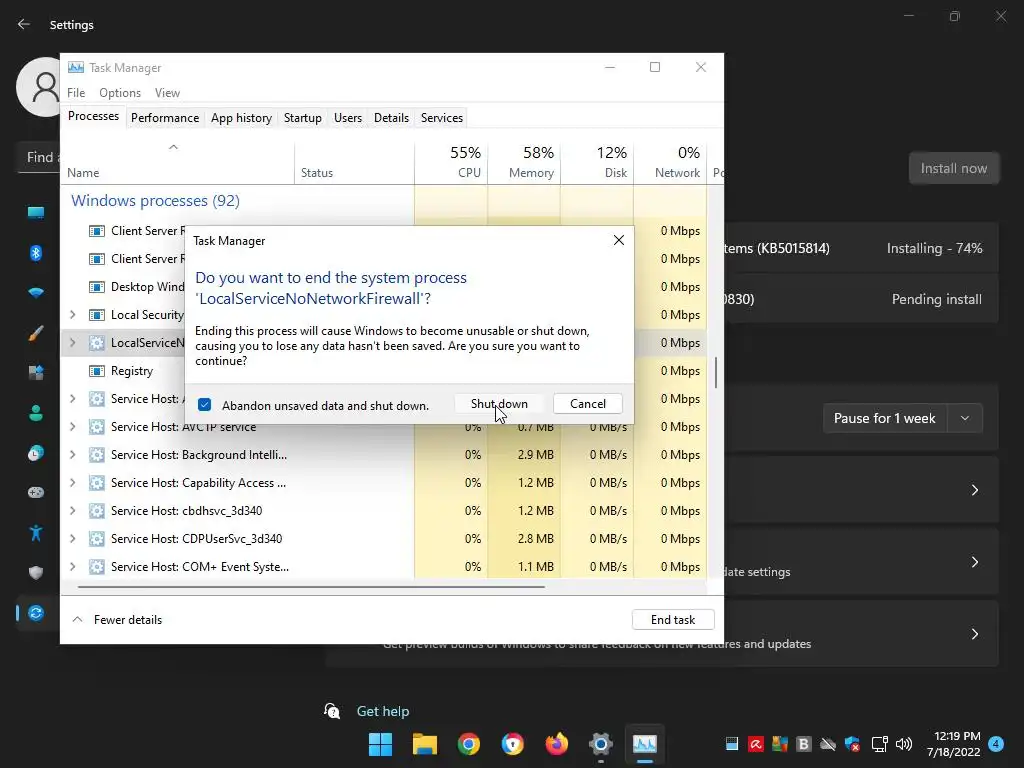The height and width of the screenshot is (768, 1024).
Task: Expand Service Host: Capability Access row
Action: pos(72,483)
